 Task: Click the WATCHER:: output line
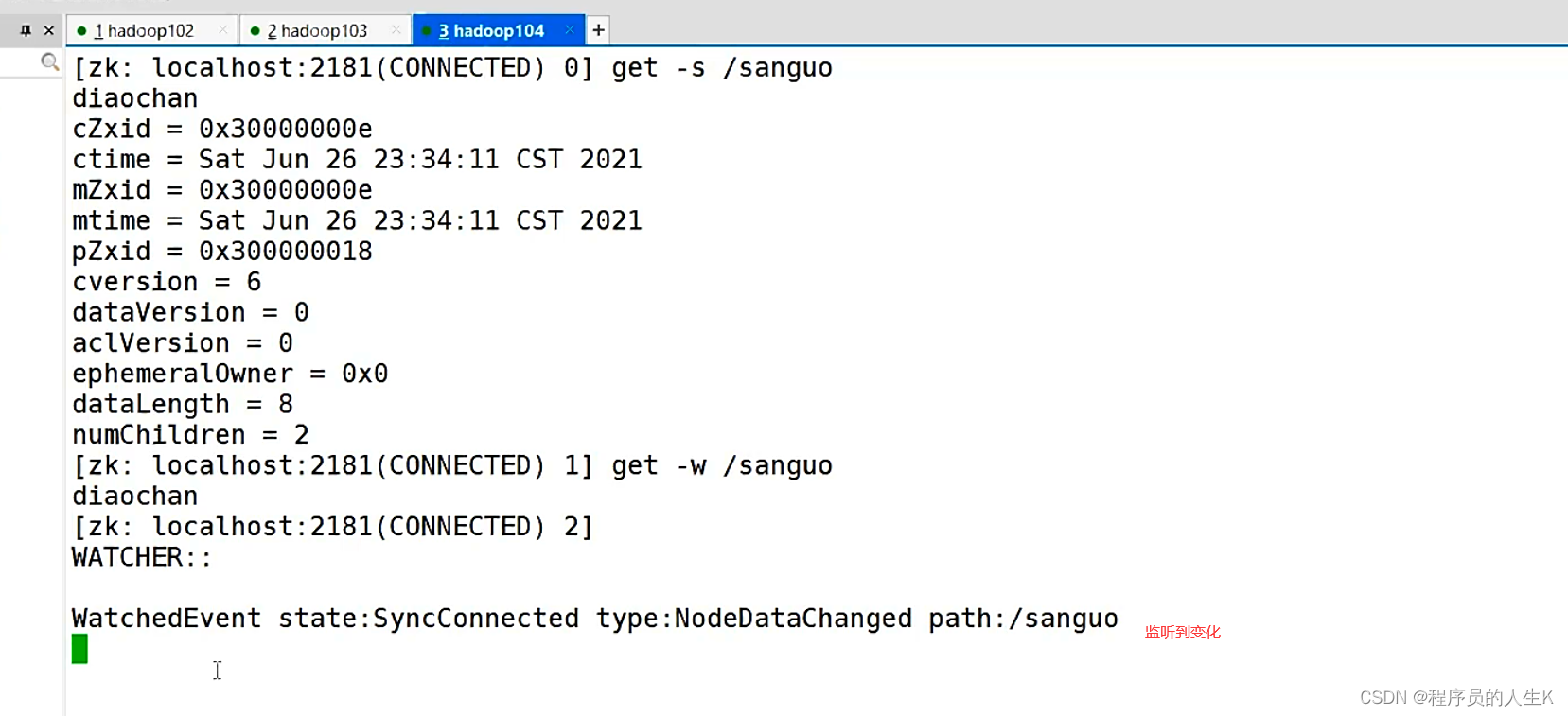click(x=142, y=557)
